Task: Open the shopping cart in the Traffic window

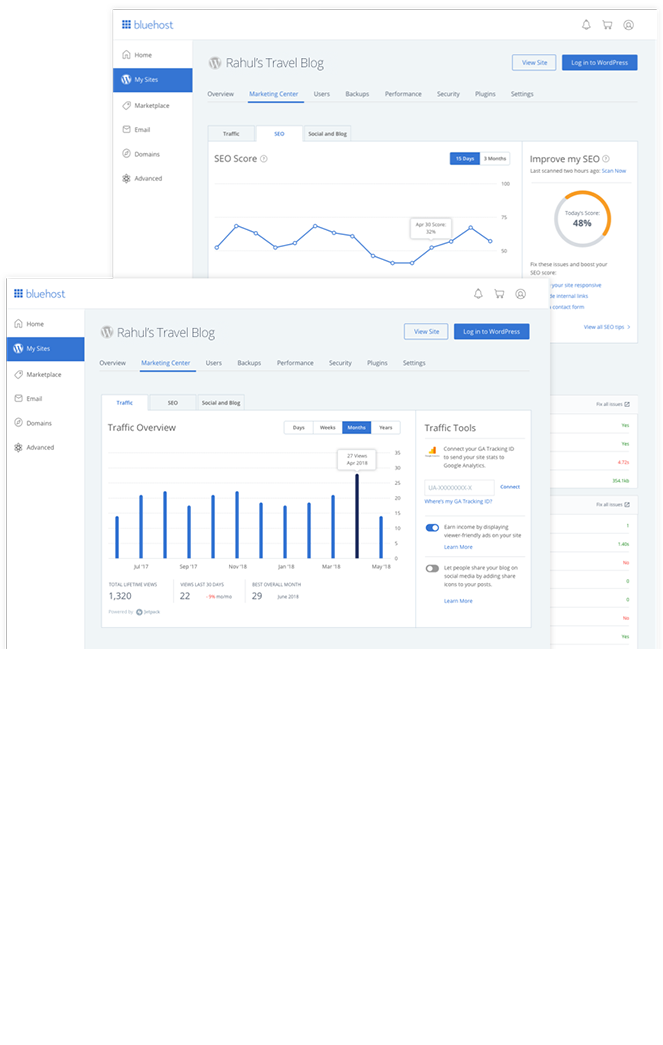Action: click(x=499, y=294)
